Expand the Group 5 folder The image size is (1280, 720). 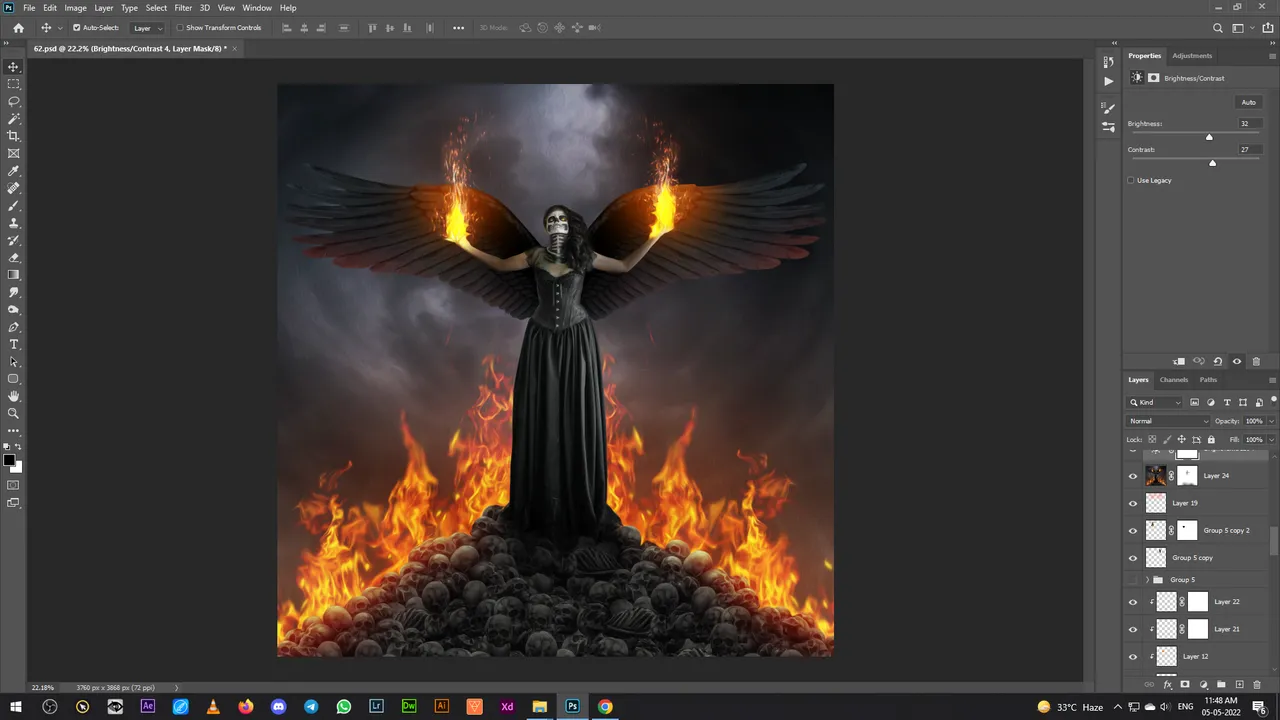tap(1147, 580)
